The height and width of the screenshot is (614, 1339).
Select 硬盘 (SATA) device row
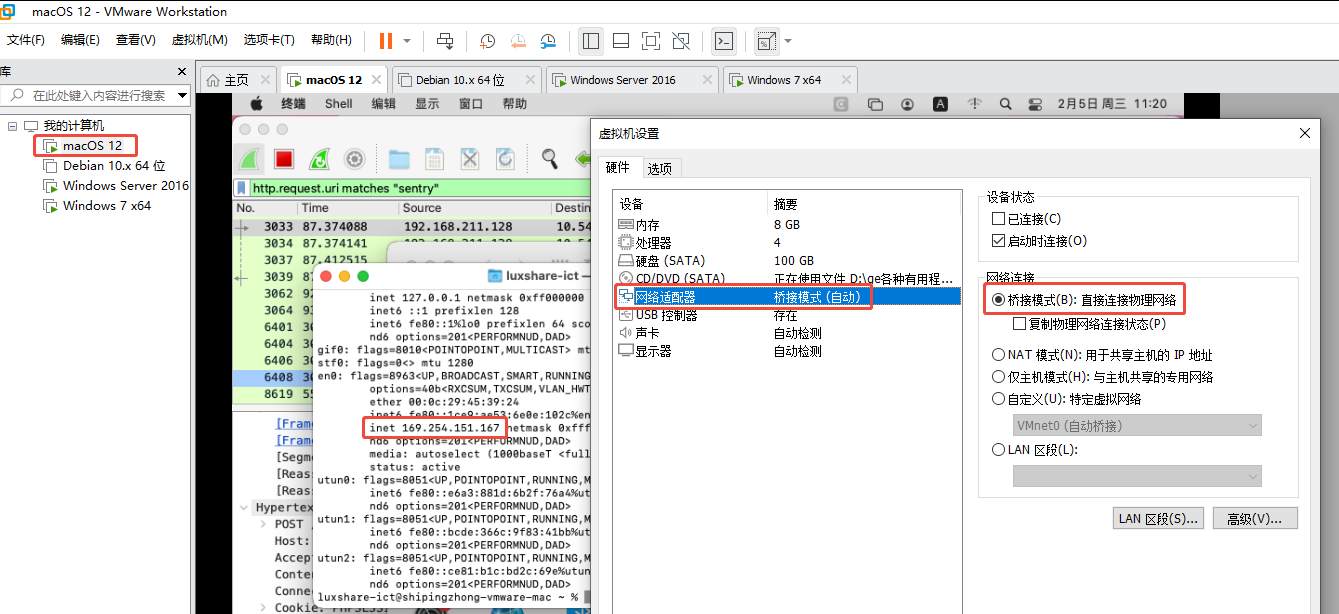(787, 261)
